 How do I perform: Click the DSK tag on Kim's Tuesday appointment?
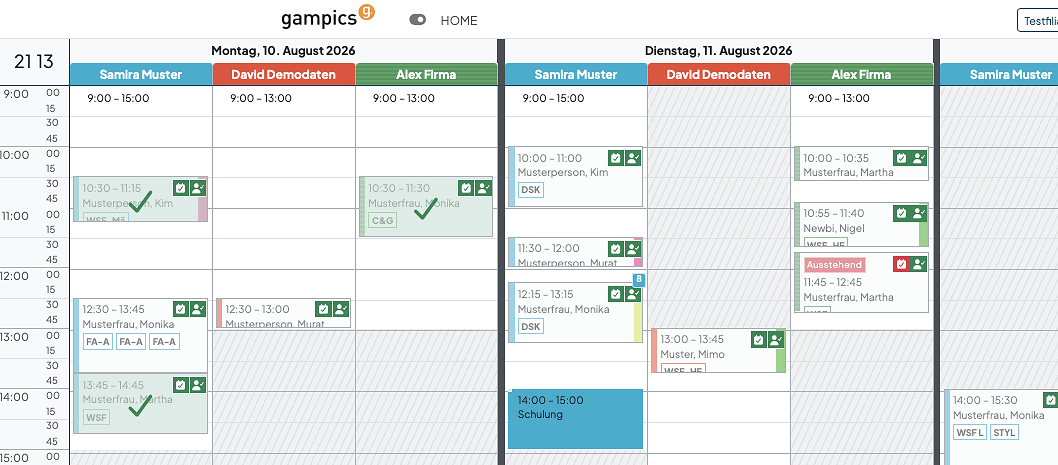(531, 190)
